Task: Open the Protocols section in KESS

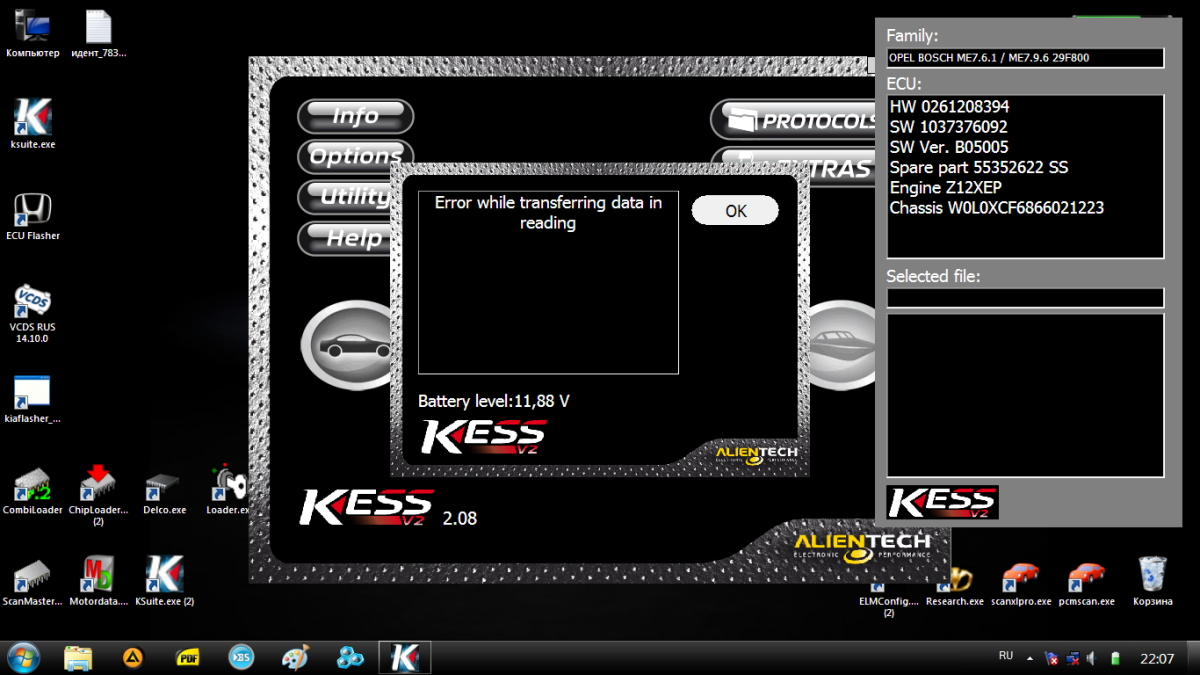Action: [794, 120]
